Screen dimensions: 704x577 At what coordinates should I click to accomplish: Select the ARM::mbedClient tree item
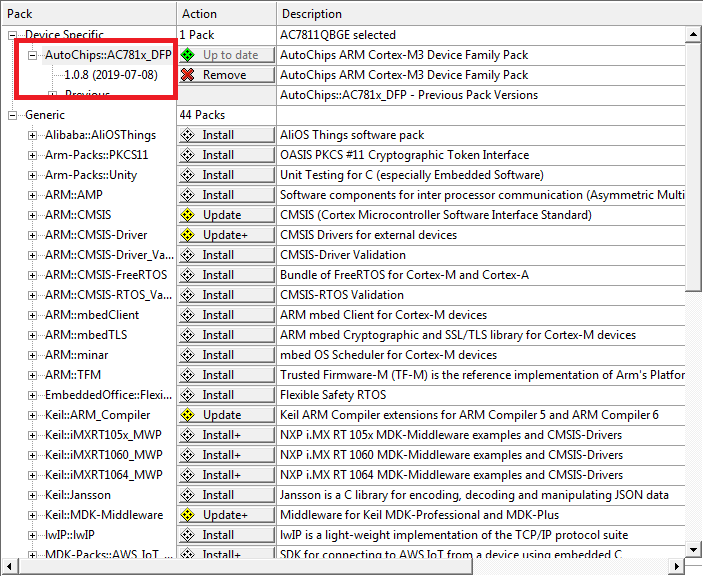point(92,315)
